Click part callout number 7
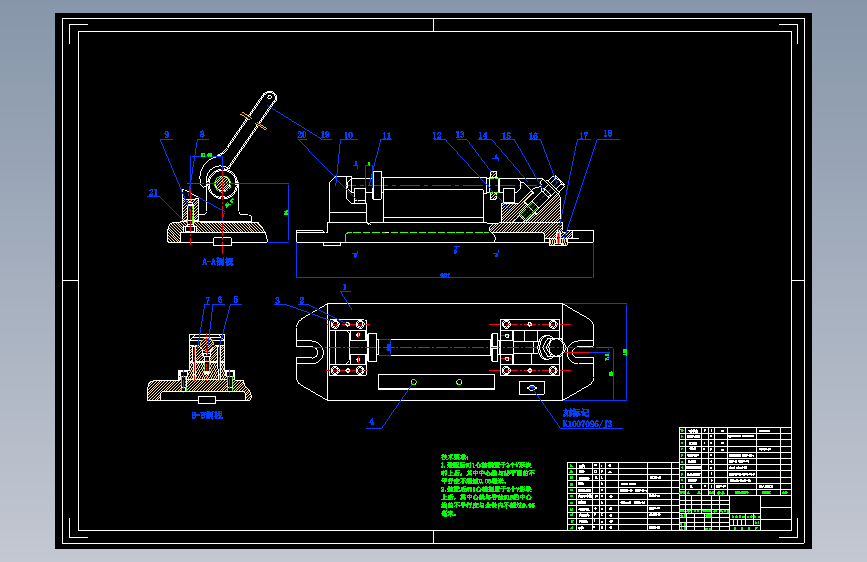The height and width of the screenshot is (562, 867). 208,300
